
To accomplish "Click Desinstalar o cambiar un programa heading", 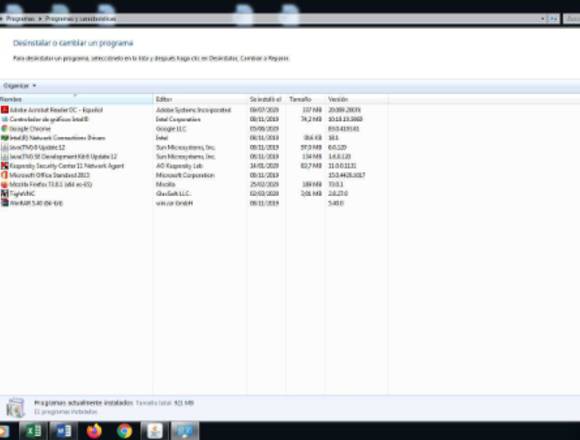I will (73, 43).
